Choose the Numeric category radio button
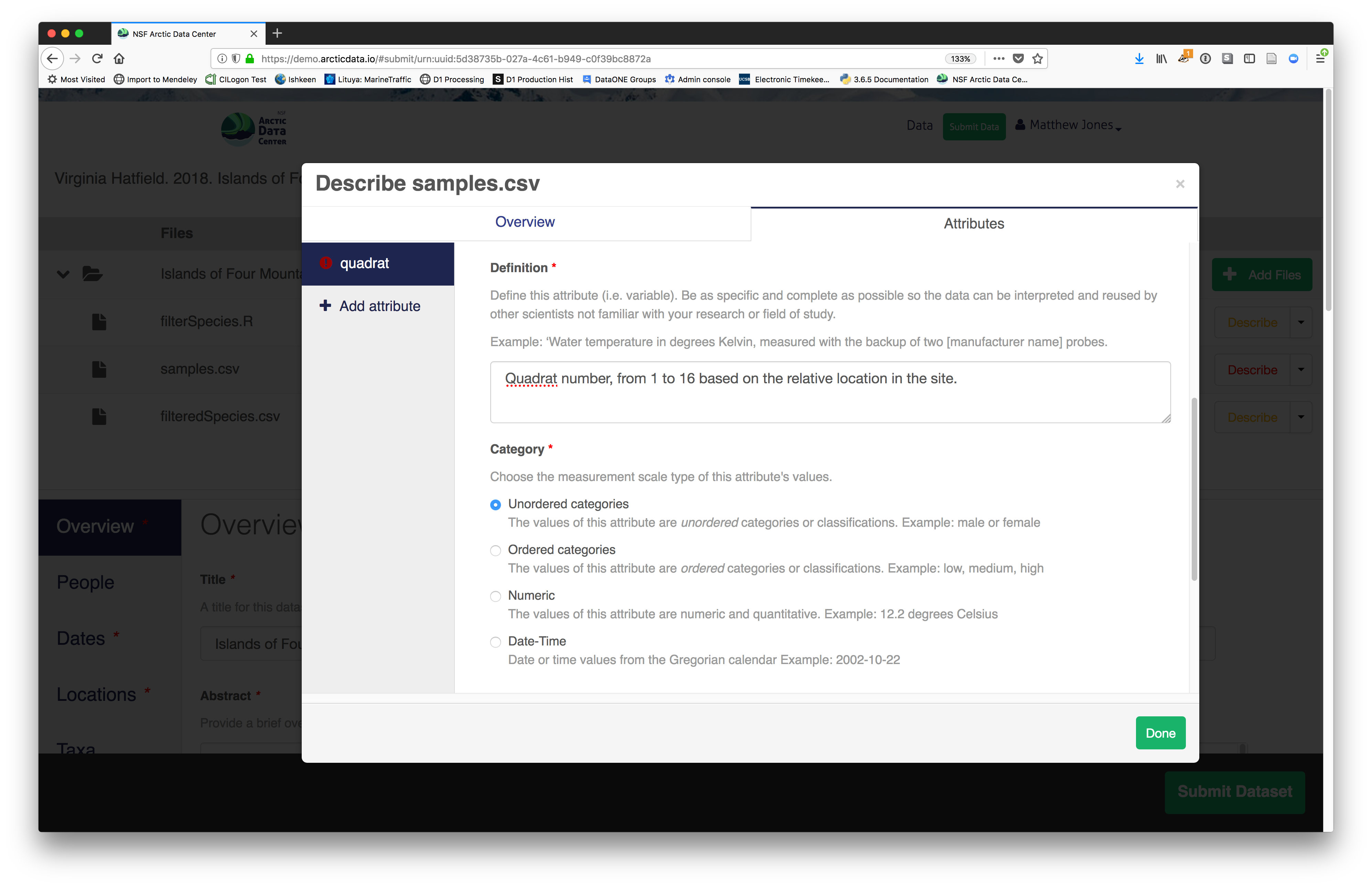This screenshot has height=887, width=1372. [x=495, y=596]
